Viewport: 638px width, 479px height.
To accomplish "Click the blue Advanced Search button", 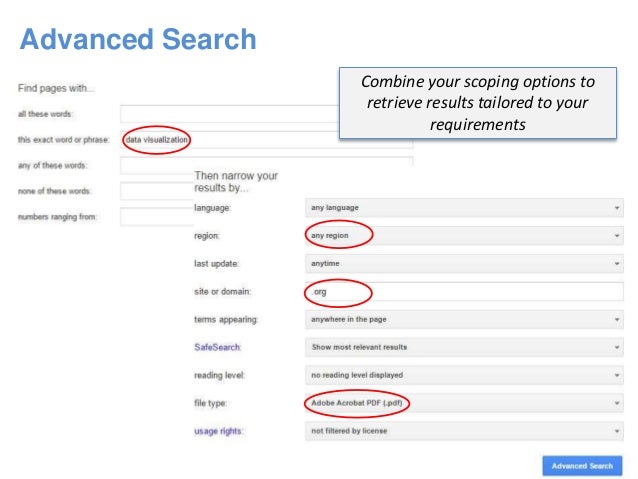I will point(581,466).
